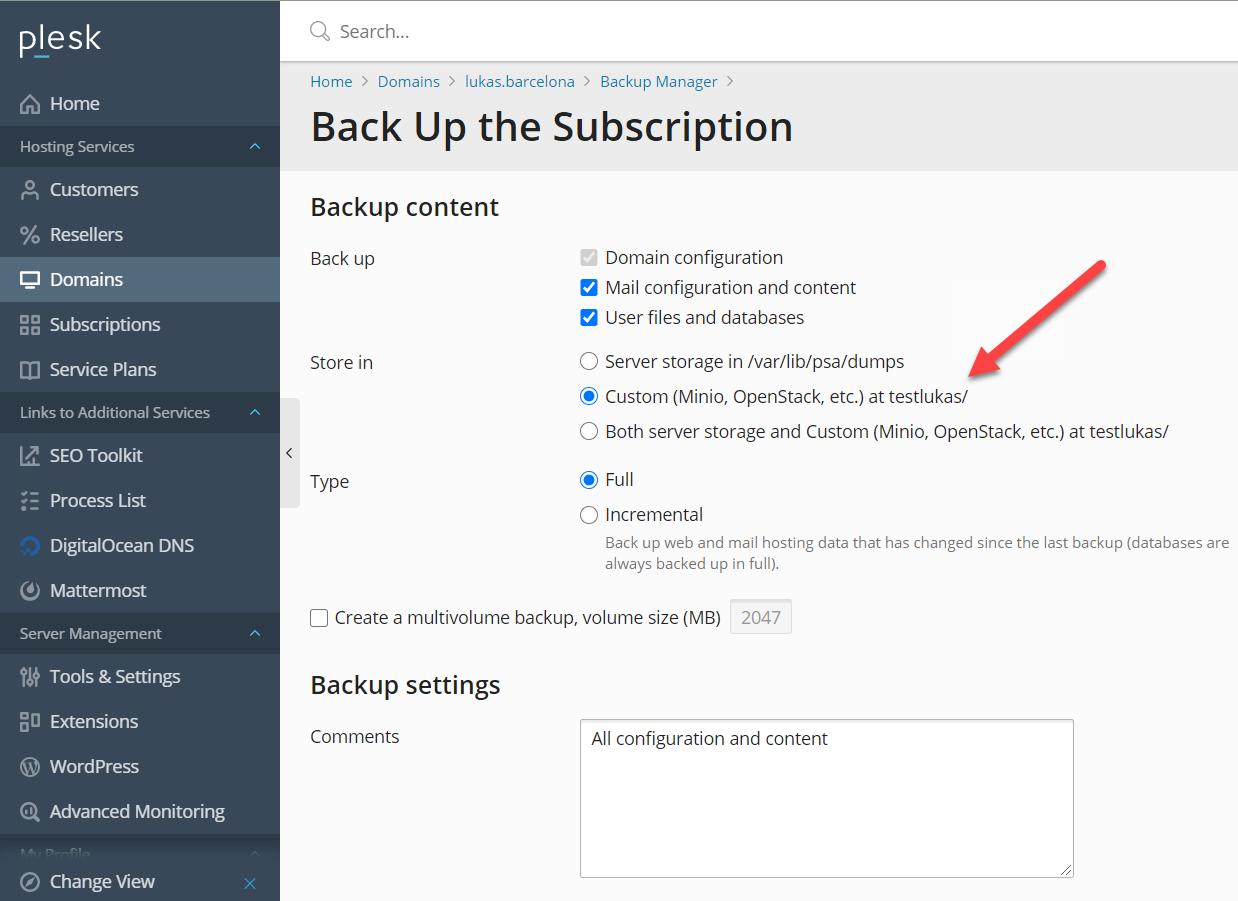Go to Backup Manager breadcrumb link

[x=658, y=82]
